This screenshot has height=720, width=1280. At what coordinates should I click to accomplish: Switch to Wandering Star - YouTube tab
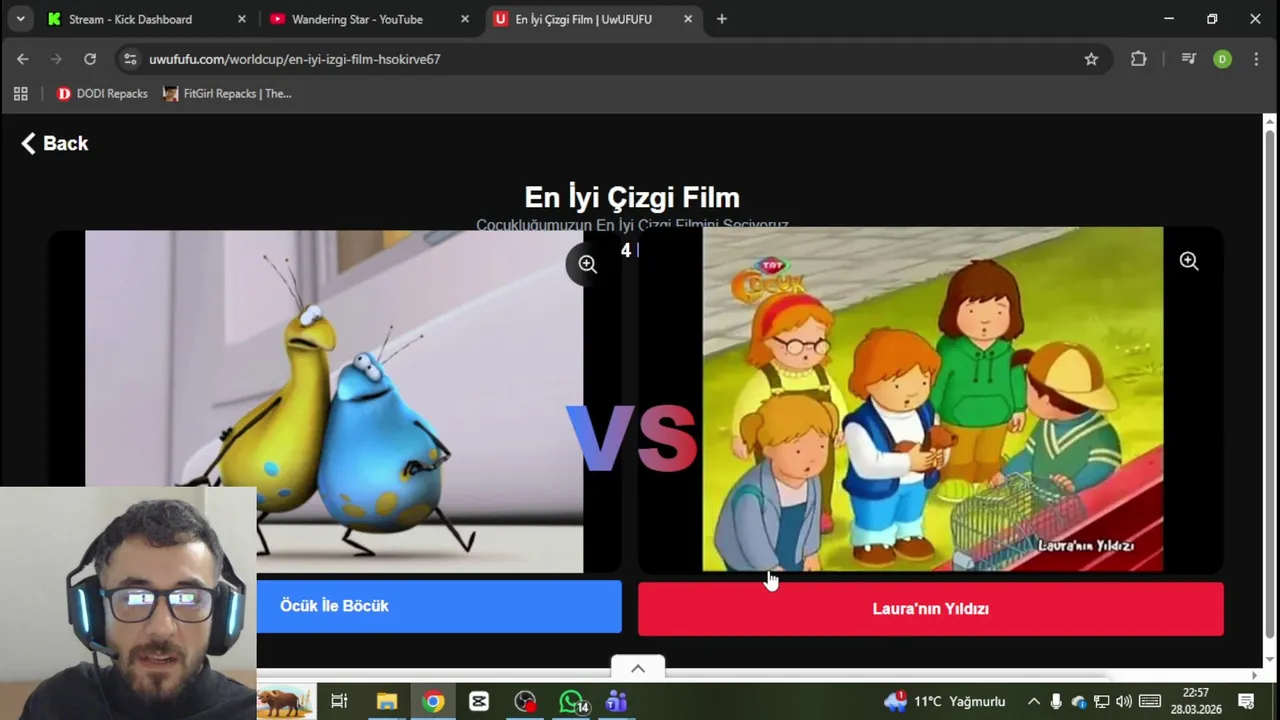coord(368,19)
